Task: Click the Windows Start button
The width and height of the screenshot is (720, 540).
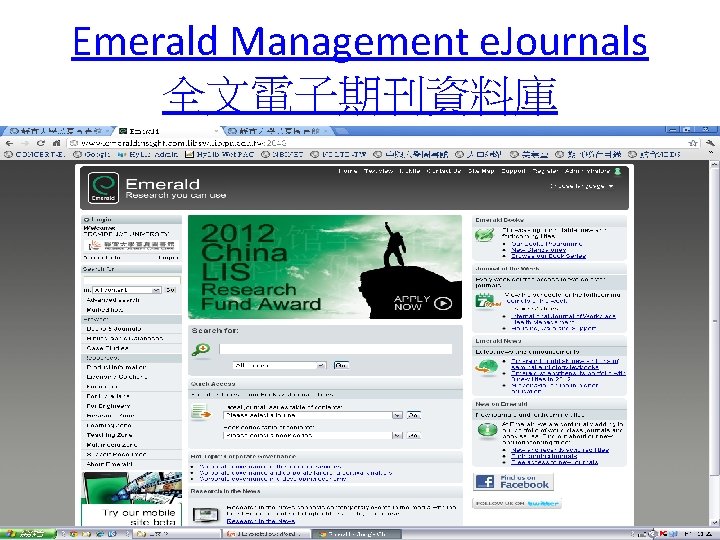Action: click(x=28, y=534)
